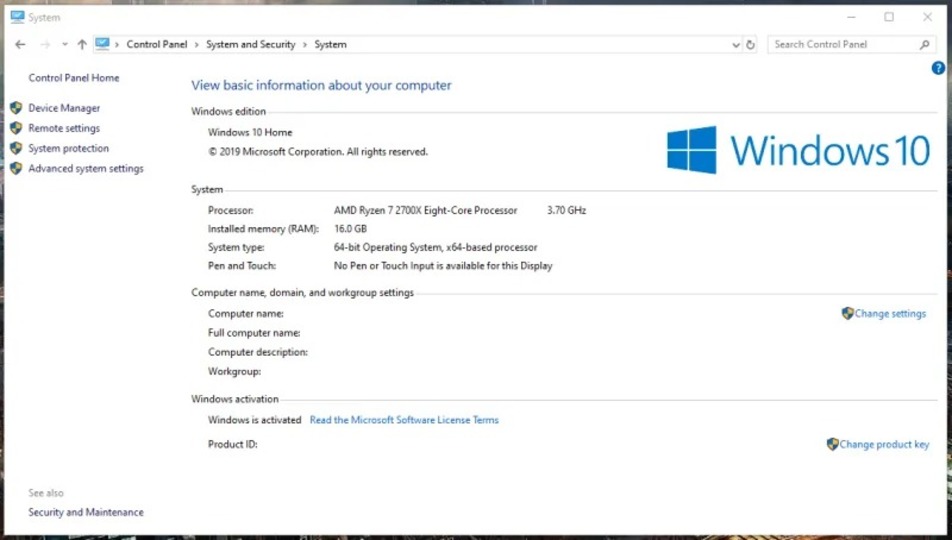
Task: Open Help with the blue question icon
Action: pos(938,68)
